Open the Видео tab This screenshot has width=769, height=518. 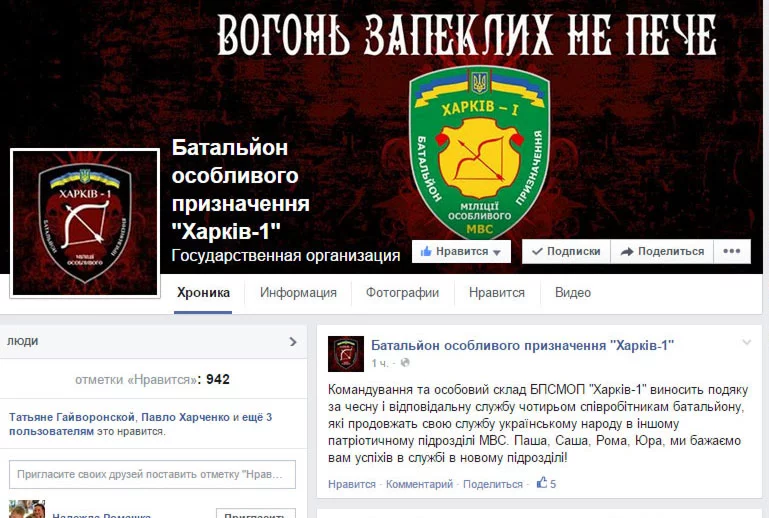(x=573, y=293)
